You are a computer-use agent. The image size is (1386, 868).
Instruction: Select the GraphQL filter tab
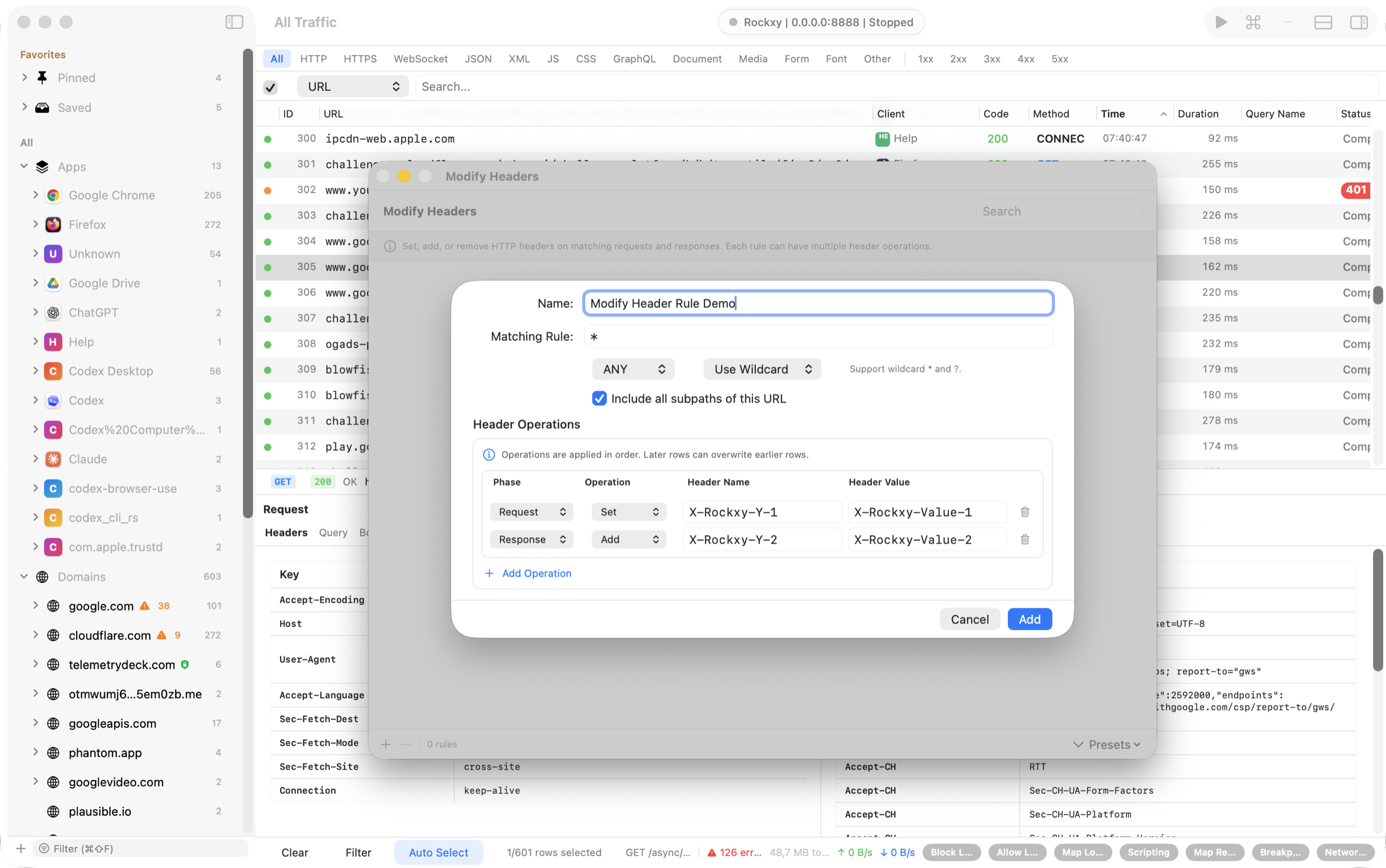(634, 59)
